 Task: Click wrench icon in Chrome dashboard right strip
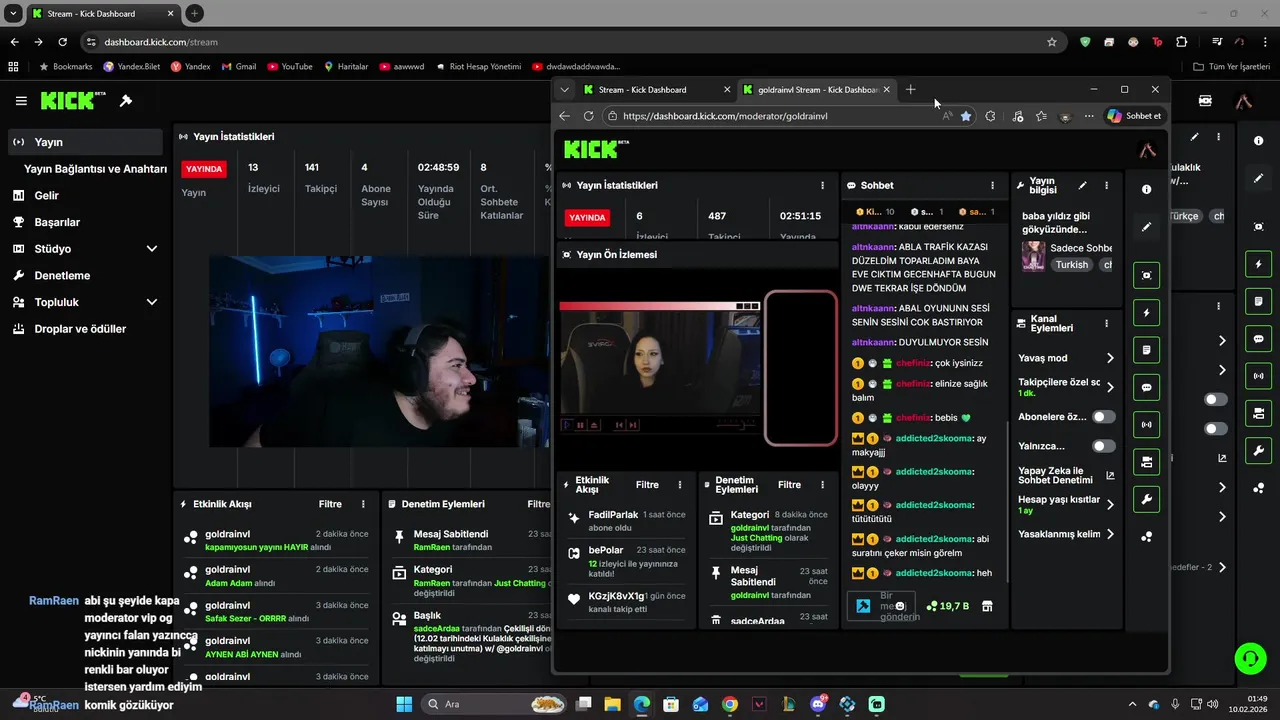click(x=1258, y=450)
